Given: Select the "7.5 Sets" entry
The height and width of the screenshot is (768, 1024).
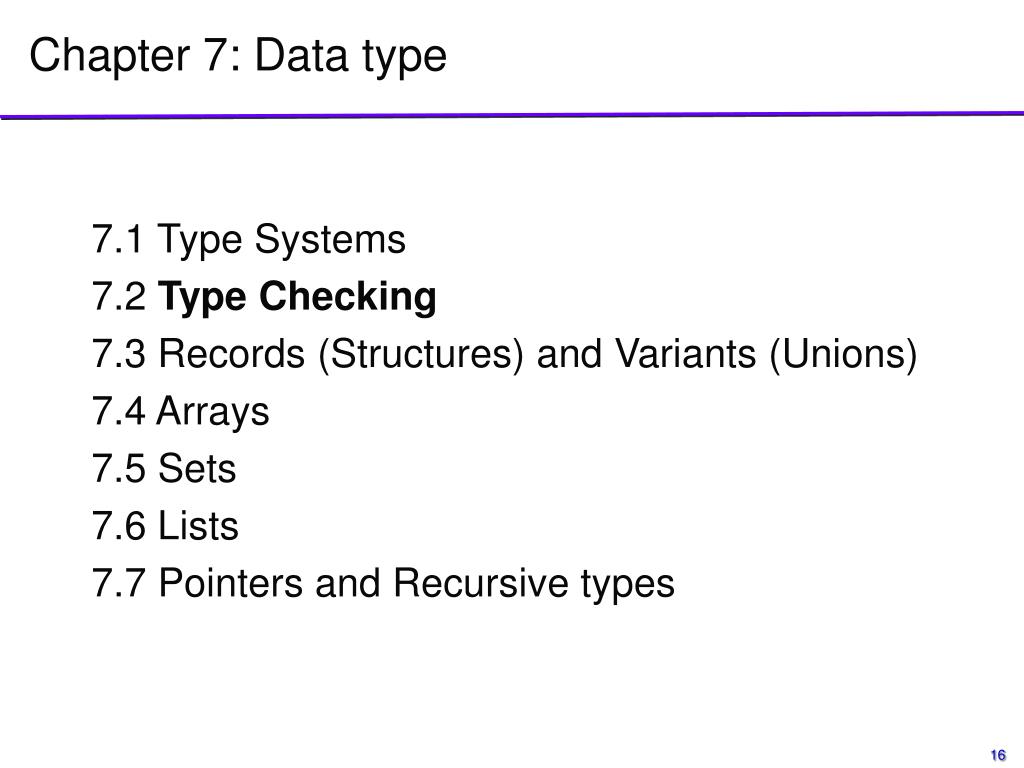Looking at the screenshot, I should tap(164, 468).
